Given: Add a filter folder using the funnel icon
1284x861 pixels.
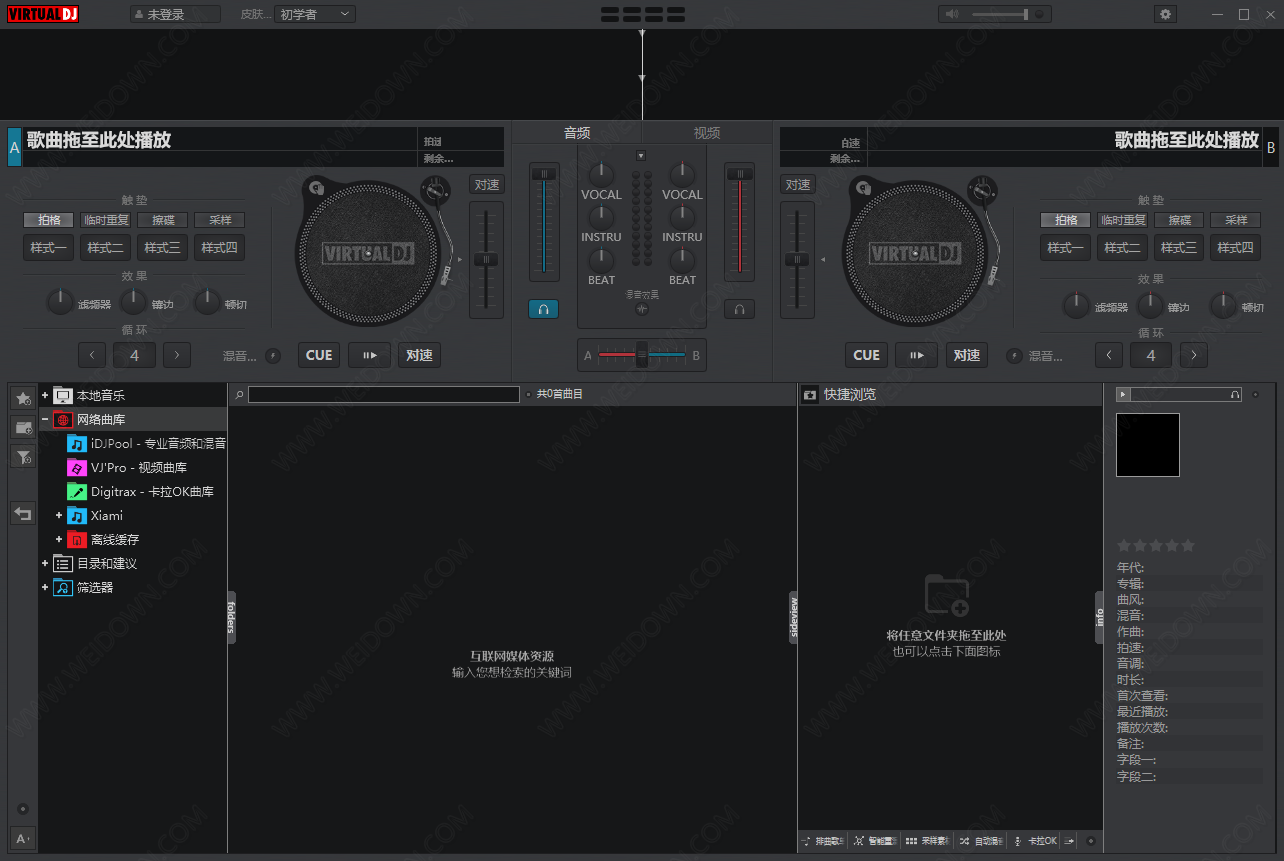Looking at the screenshot, I should pyautogui.click(x=23, y=457).
